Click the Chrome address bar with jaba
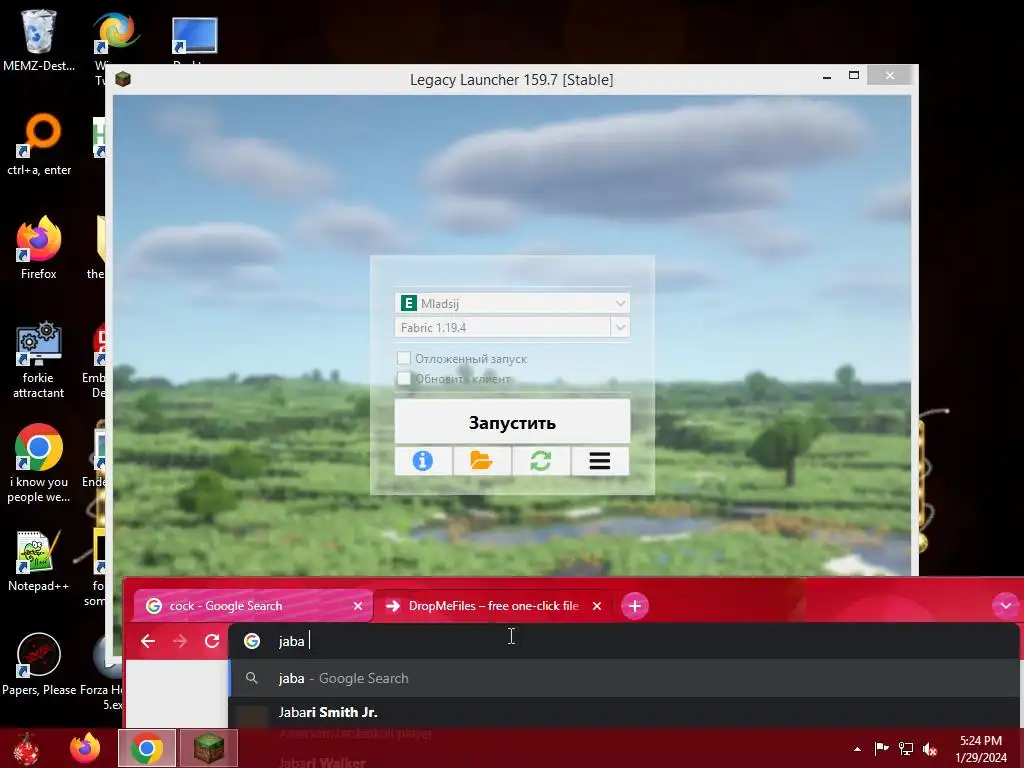 (x=624, y=641)
